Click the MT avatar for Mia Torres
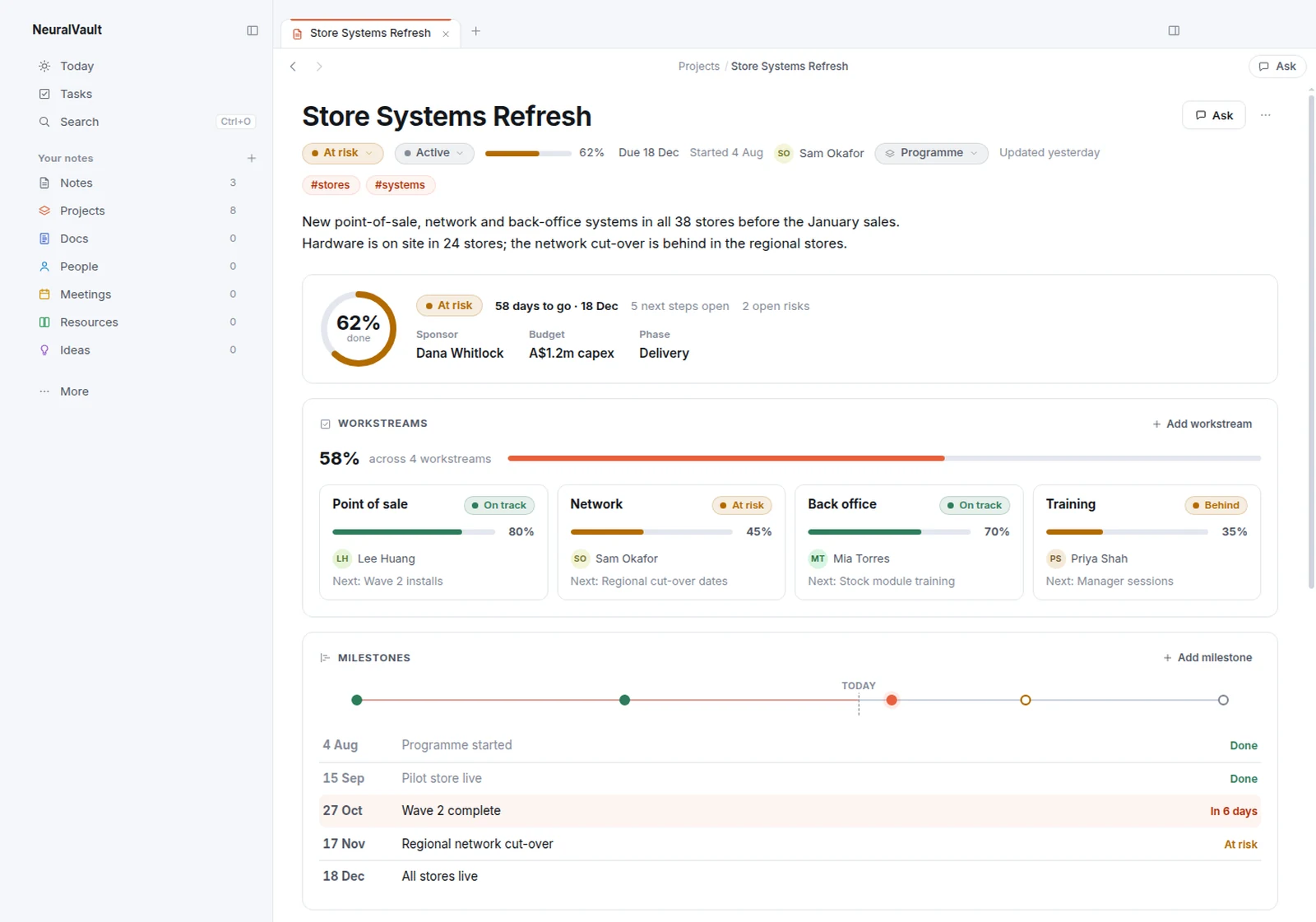This screenshot has width=1316, height=922. coord(818,558)
